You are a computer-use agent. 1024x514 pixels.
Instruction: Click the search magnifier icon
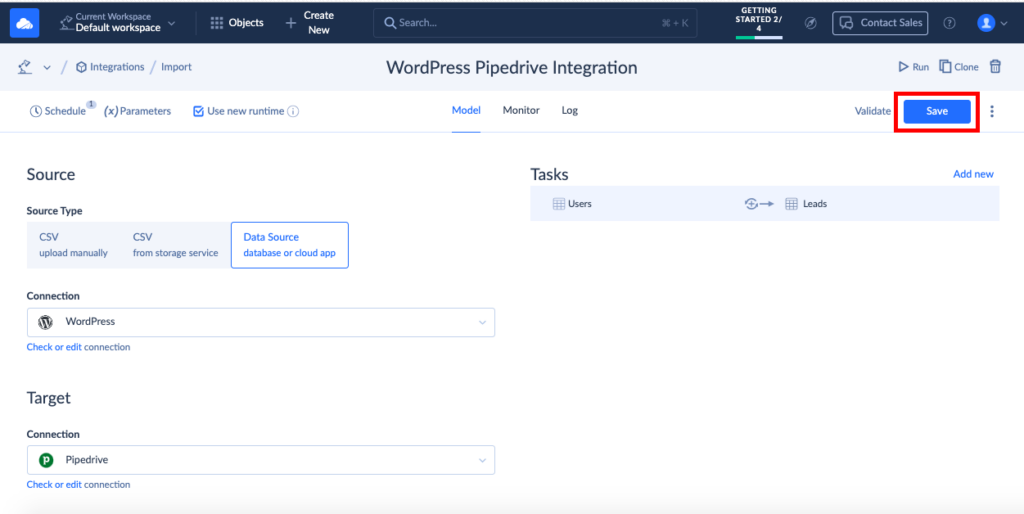(390, 23)
